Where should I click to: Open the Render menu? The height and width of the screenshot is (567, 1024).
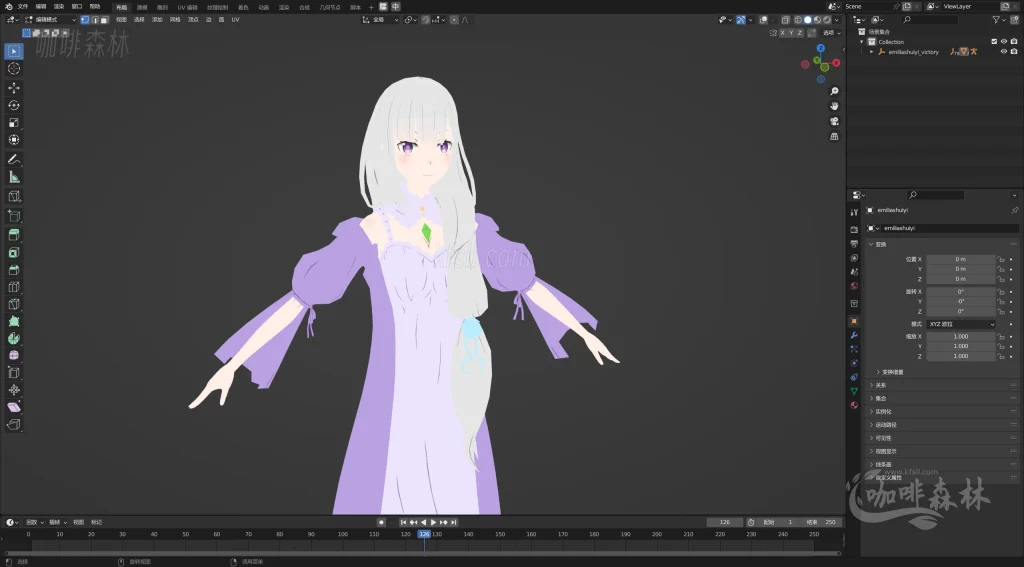click(x=59, y=7)
